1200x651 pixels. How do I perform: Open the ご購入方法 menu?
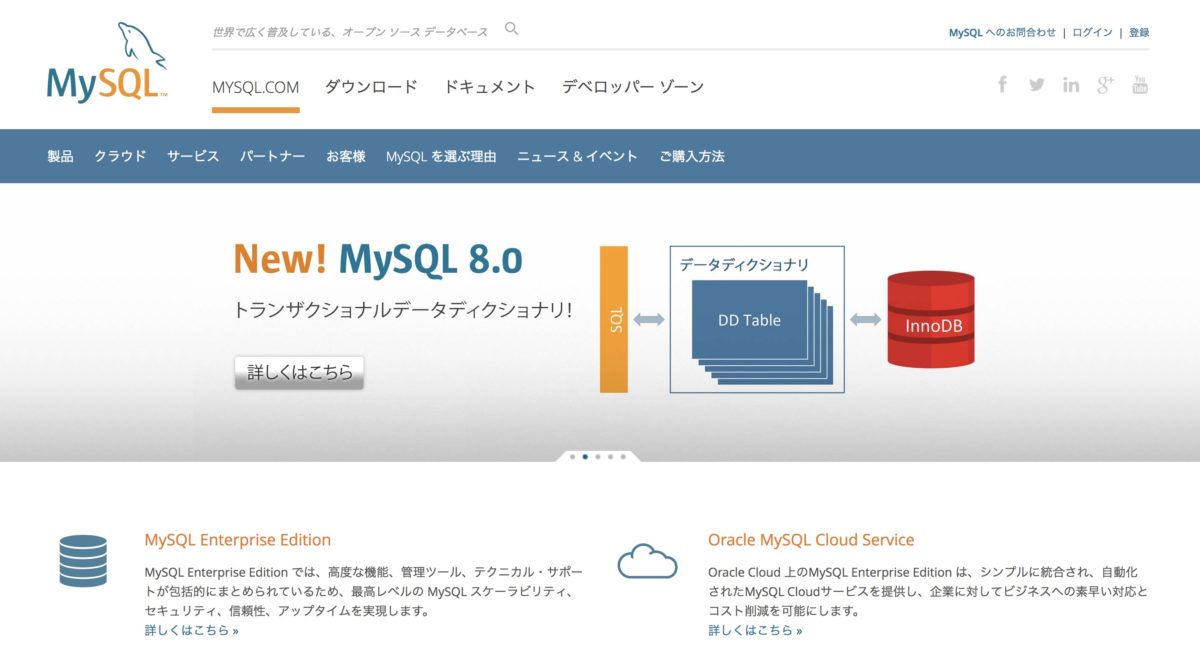point(692,156)
